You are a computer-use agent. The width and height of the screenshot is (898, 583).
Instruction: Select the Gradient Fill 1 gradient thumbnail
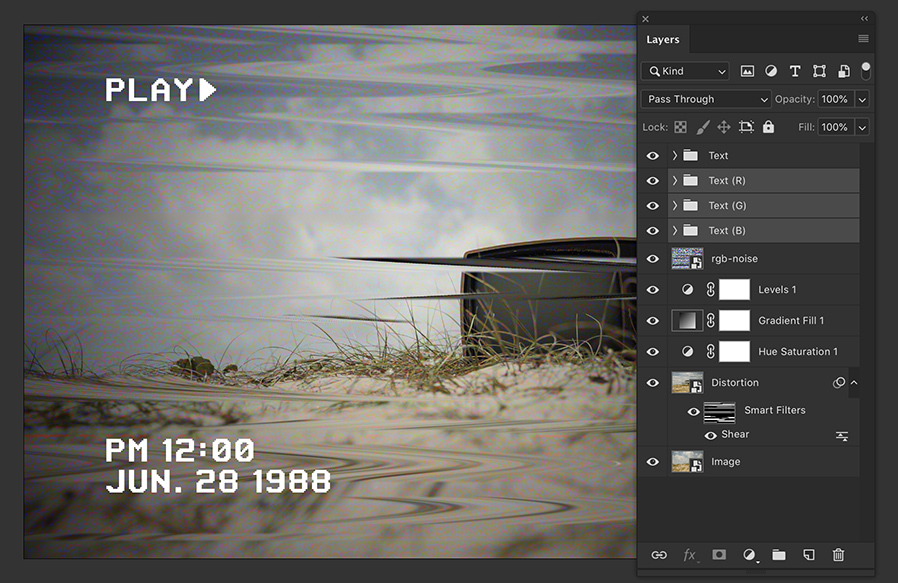tap(687, 321)
